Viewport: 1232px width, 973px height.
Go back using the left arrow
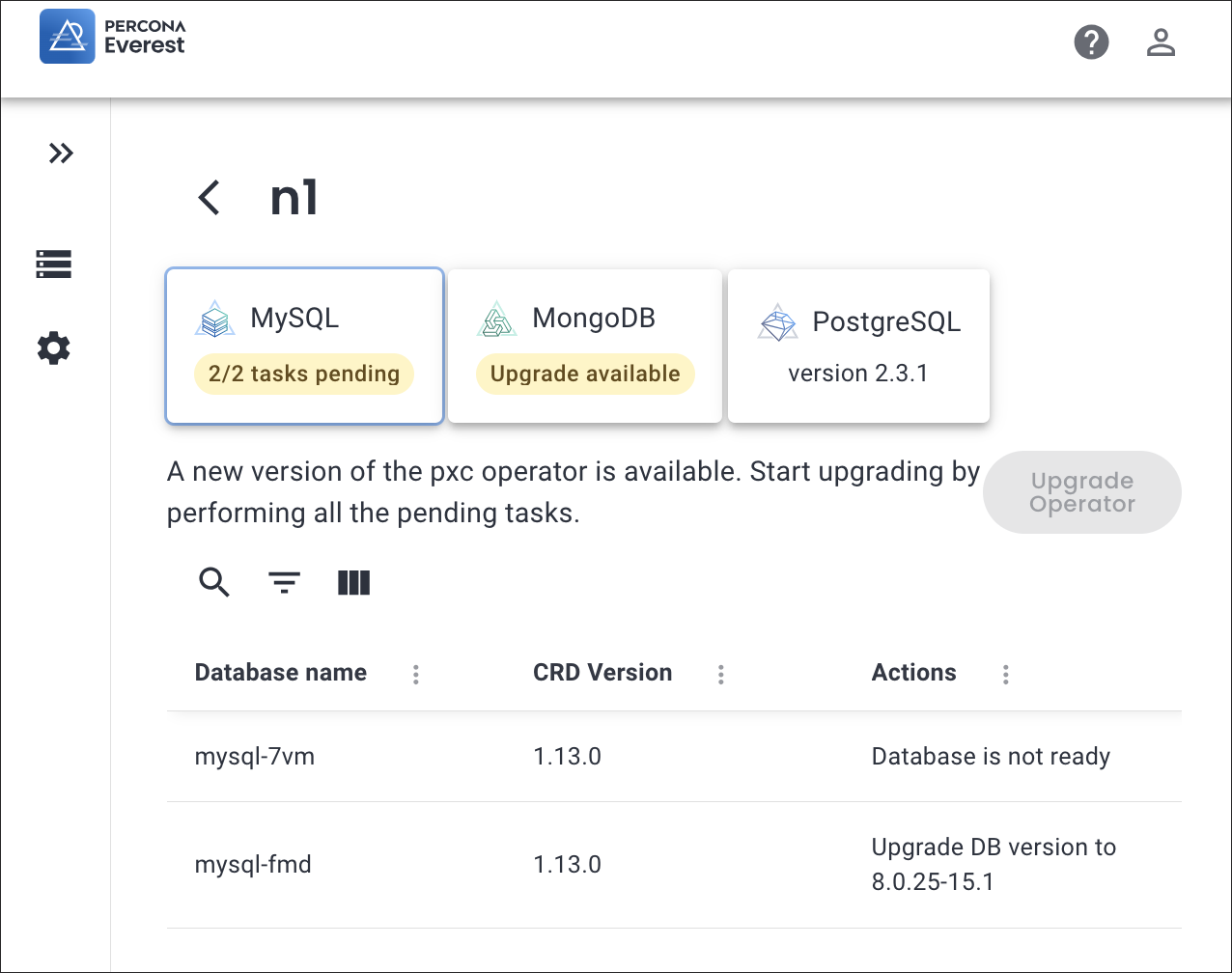point(210,198)
